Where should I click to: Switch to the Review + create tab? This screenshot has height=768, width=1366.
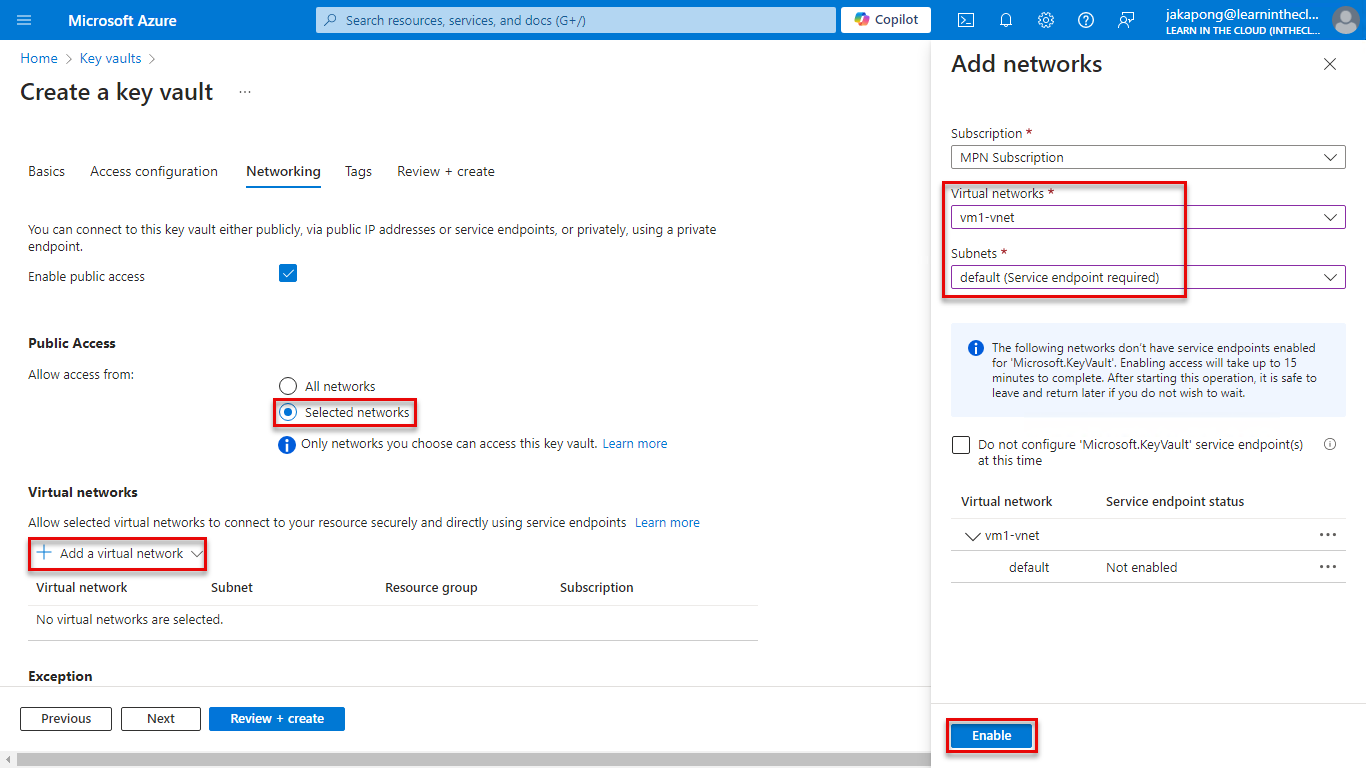(x=446, y=171)
